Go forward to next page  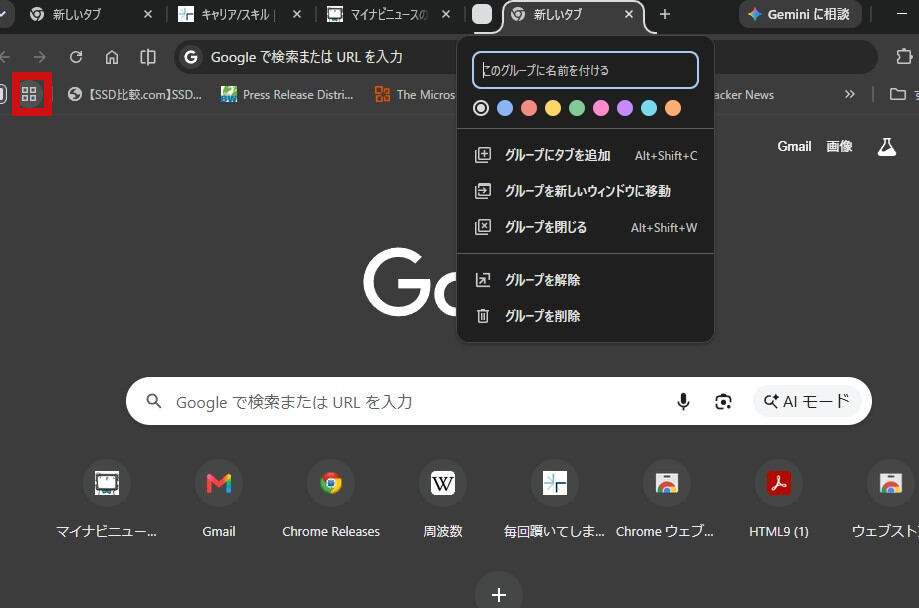click(39, 57)
